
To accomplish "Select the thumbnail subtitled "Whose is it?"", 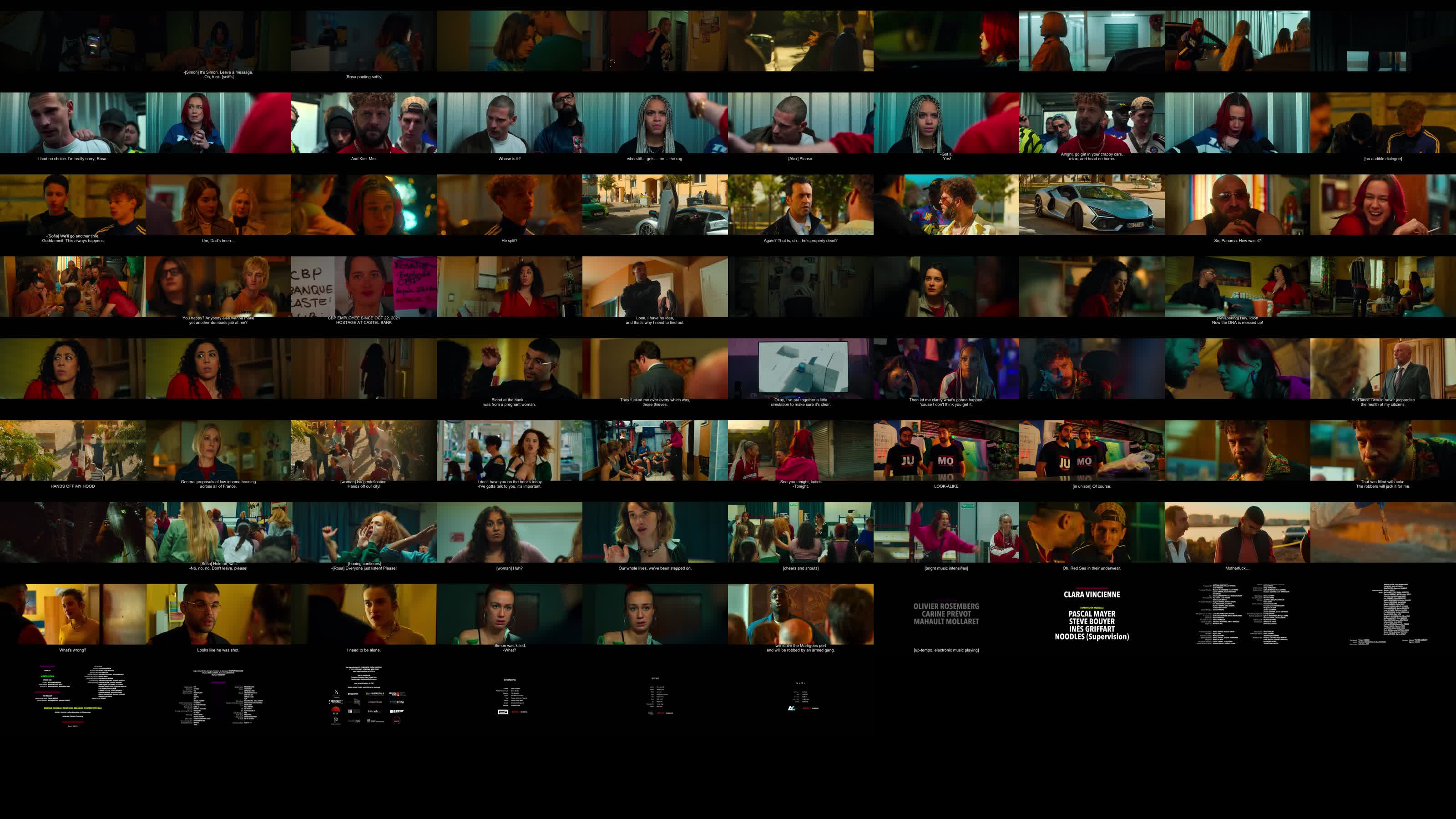I will (x=509, y=123).
